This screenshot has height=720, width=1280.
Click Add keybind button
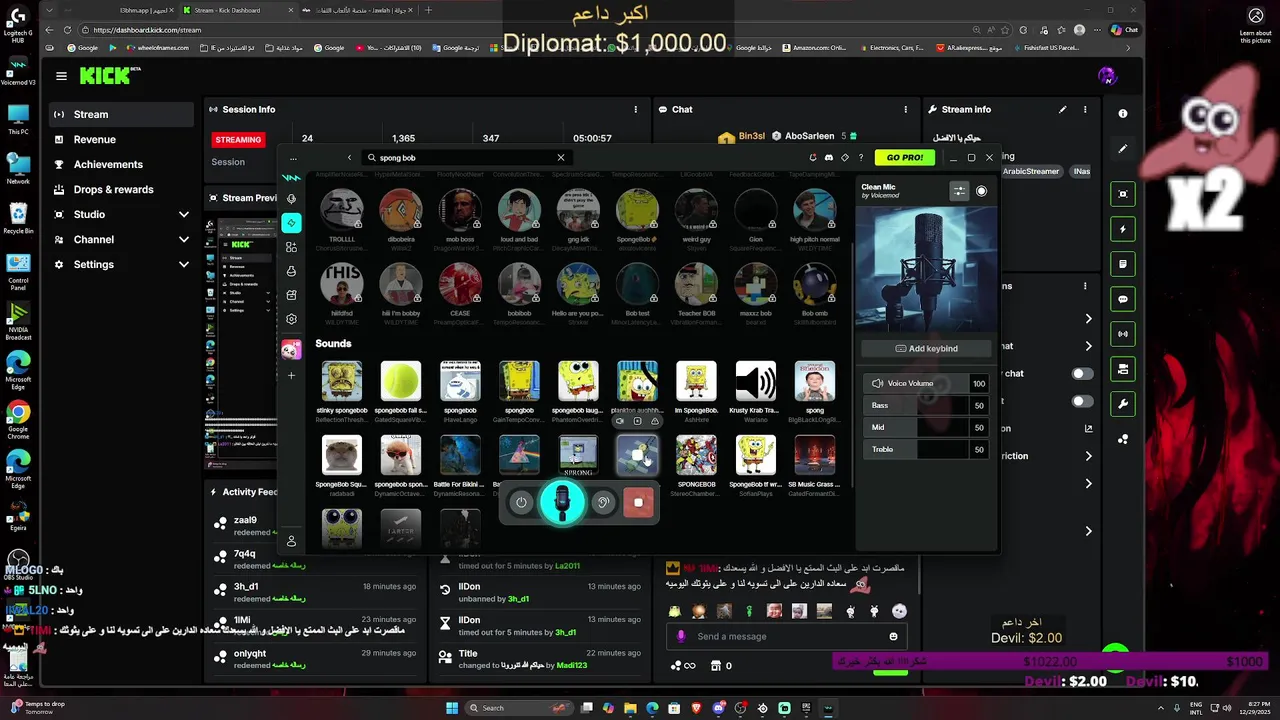[927, 348]
